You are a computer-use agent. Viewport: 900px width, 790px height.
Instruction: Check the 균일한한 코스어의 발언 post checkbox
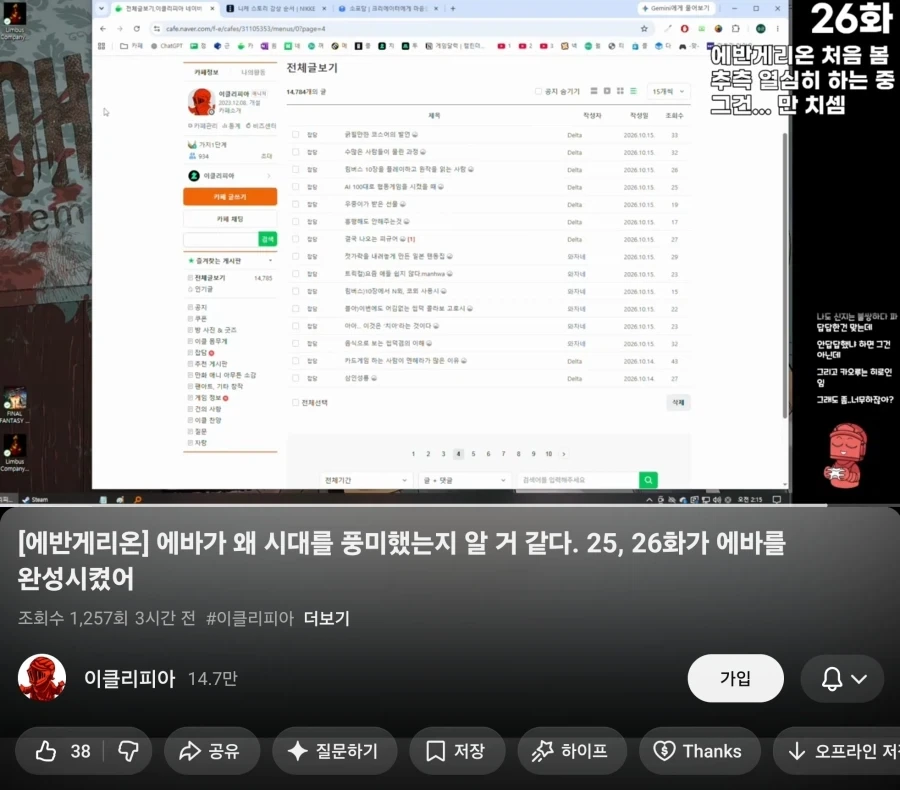296,134
